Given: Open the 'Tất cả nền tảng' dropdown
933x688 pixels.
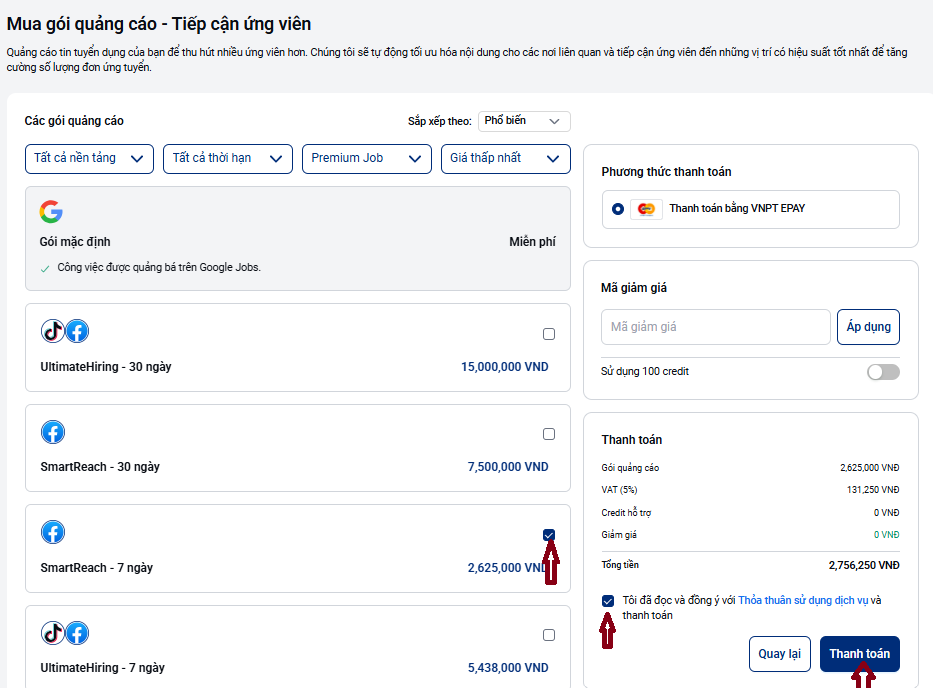Looking at the screenshot, I should [89, 158].
